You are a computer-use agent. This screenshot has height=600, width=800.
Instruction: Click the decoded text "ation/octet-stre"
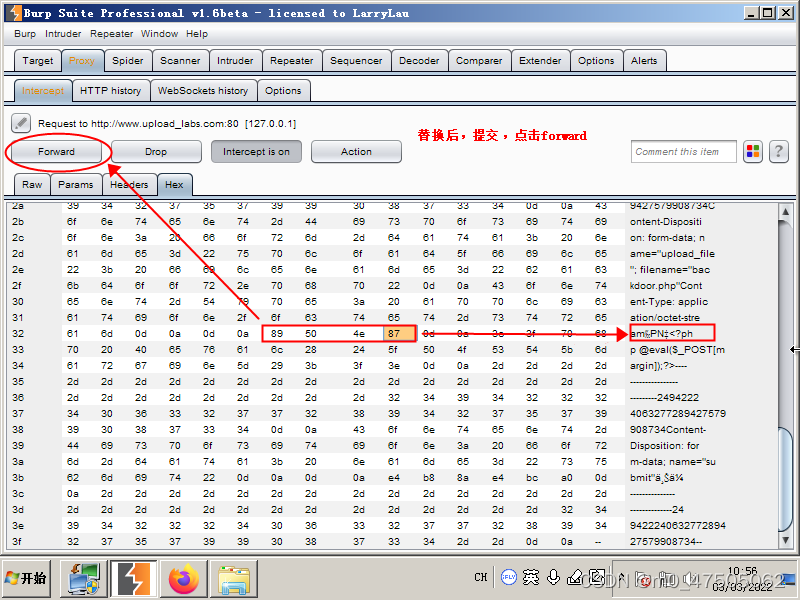tap(665, 318)
